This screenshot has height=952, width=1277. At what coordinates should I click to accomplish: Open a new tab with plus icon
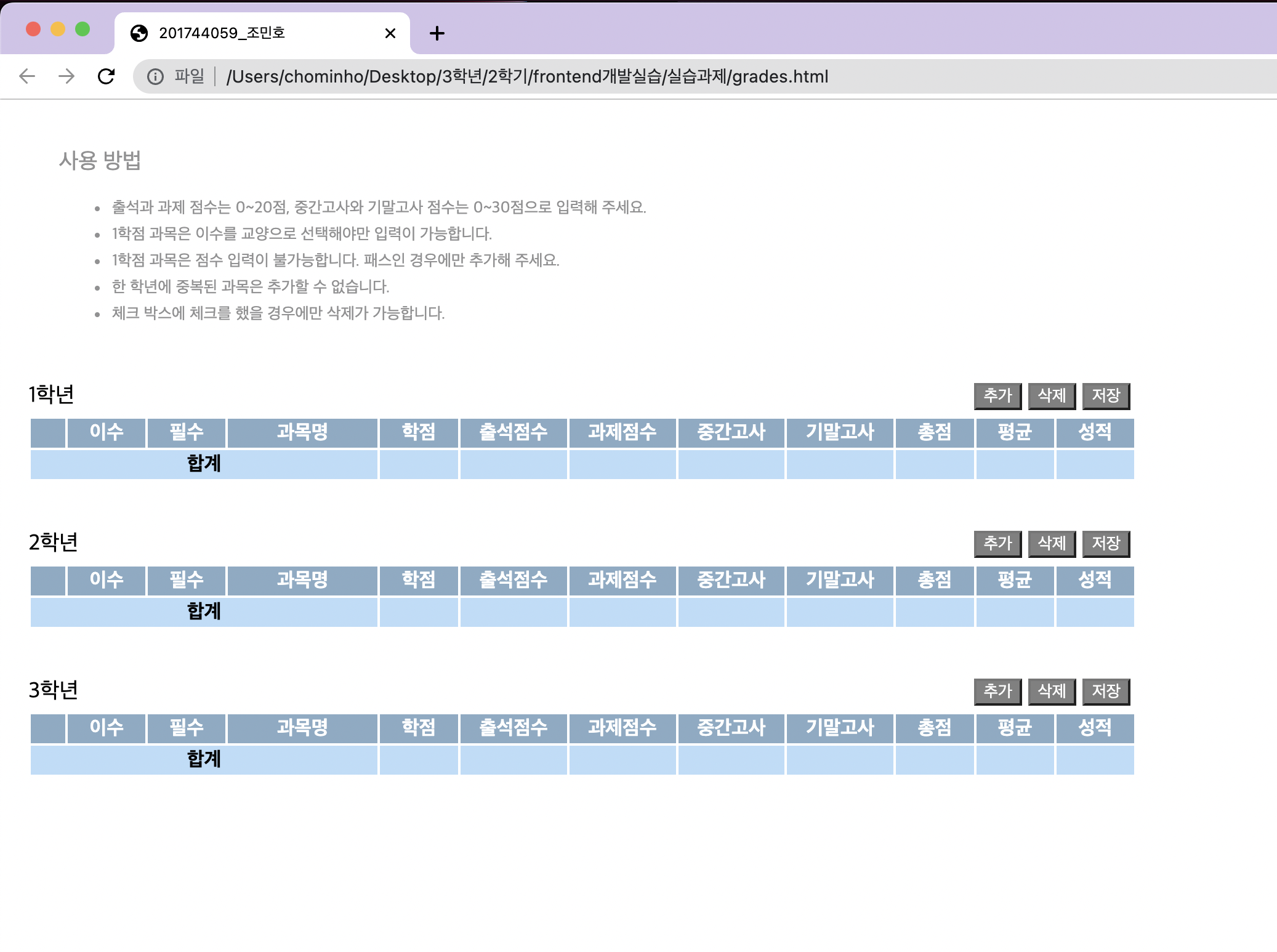click(437, 33)
